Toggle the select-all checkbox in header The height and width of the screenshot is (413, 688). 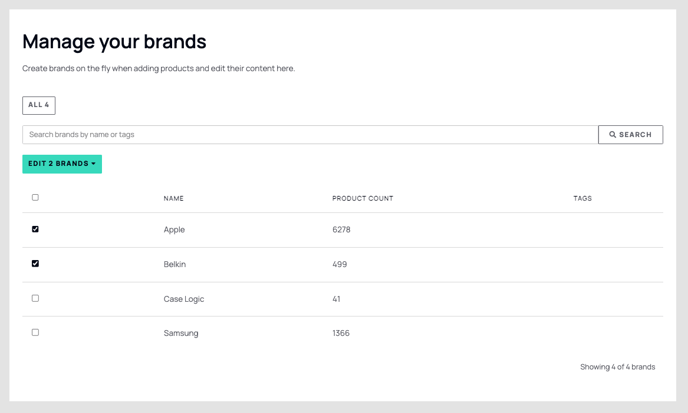pyautogui.click(x=35, y=198)
